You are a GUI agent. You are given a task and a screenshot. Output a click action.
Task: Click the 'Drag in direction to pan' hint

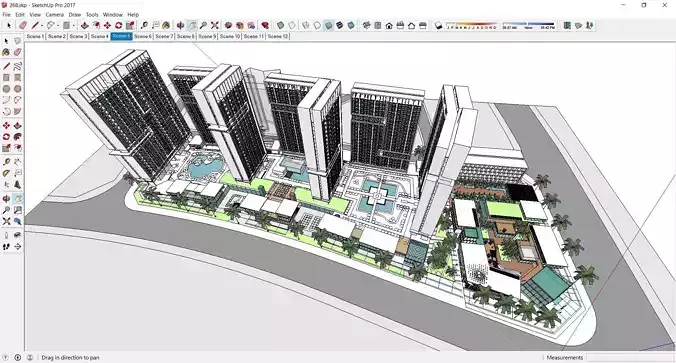point(70,357)
